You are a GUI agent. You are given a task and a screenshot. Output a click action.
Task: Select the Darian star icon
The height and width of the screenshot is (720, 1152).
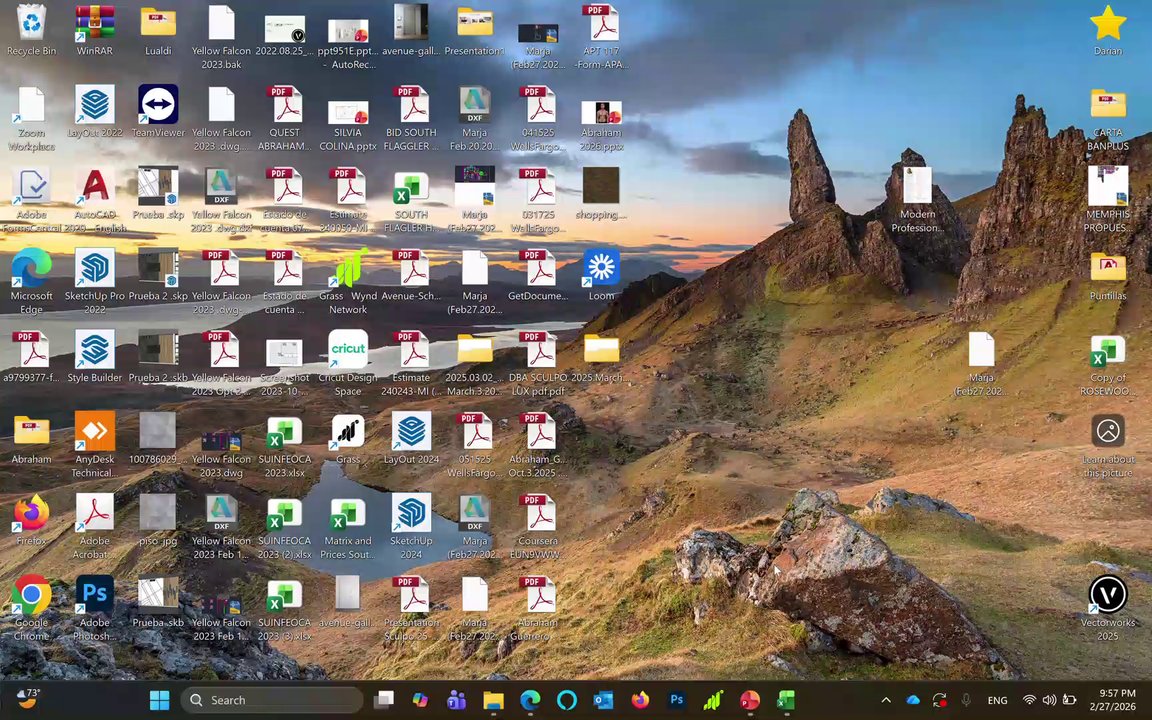tap(1108, 31)
